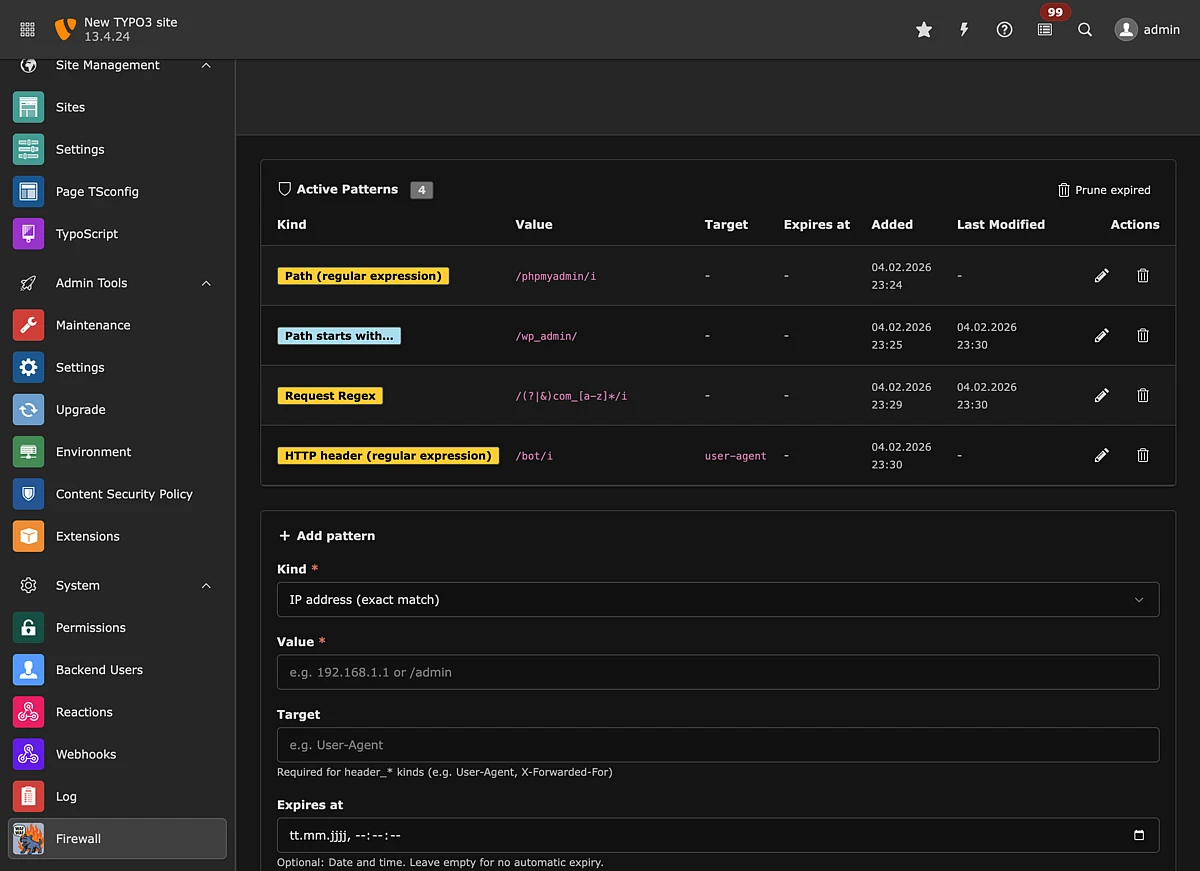Edit the /phpmyadmin/i pattern with pencil icon
Viewport: 1200px width, 871px height.
(x=1102, y=275)
